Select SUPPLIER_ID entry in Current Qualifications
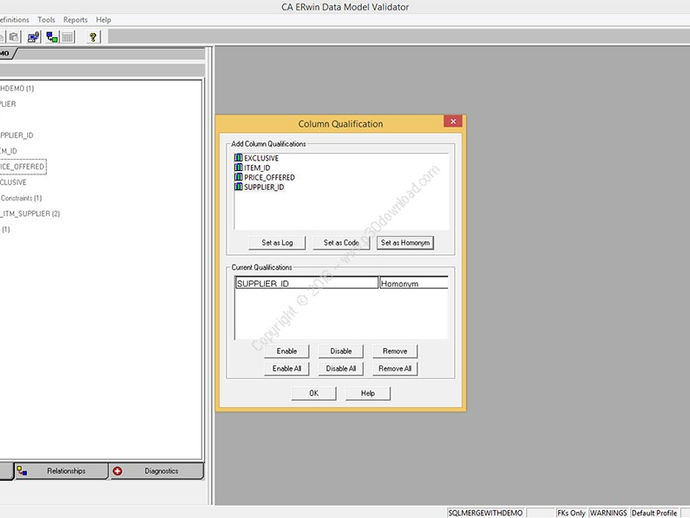This screenshot has width=690, height=518. tap(307, 283)
